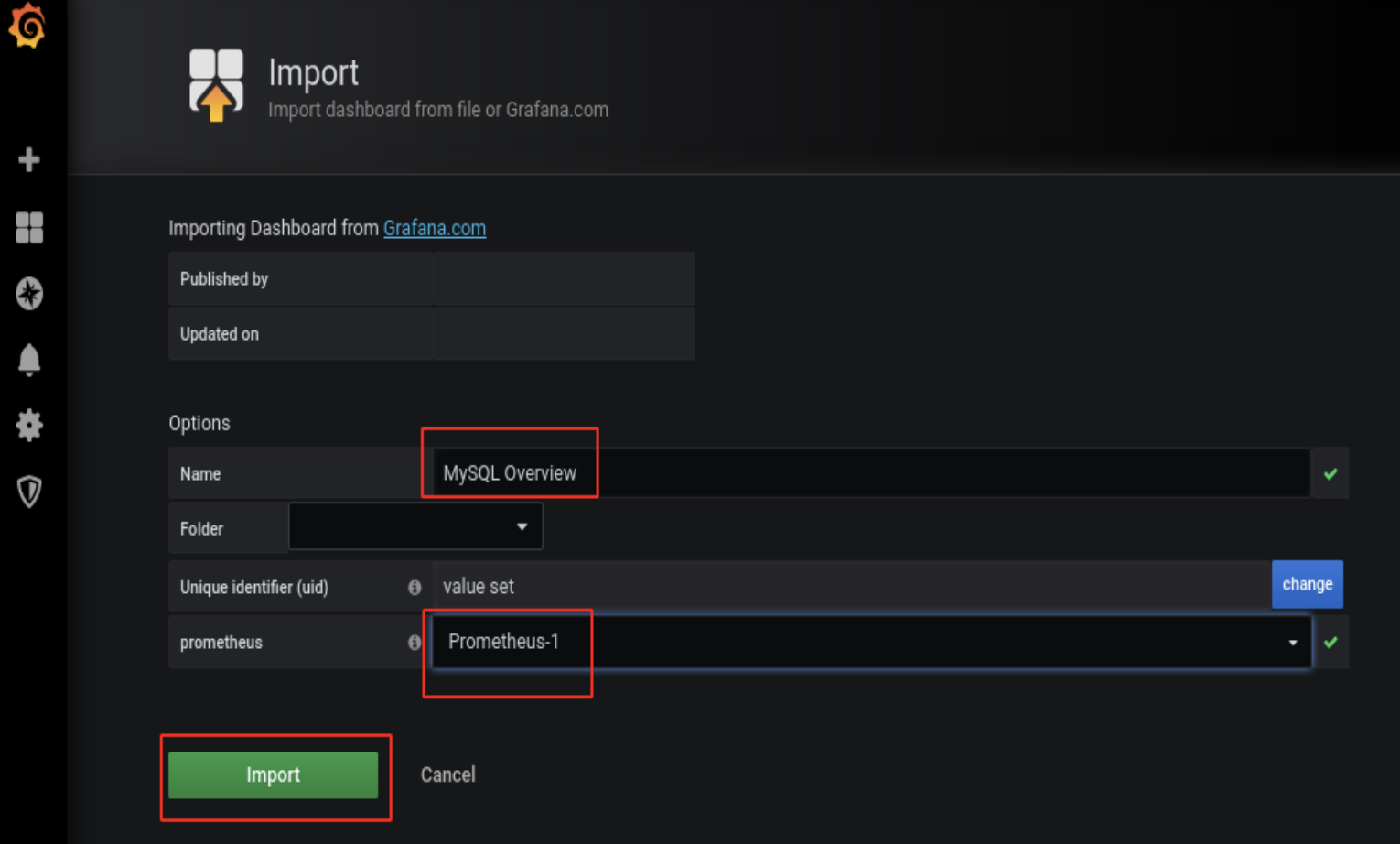Click the MySQL Overview name field
This screenshot has width=1400, height=844.
(871, 473)
